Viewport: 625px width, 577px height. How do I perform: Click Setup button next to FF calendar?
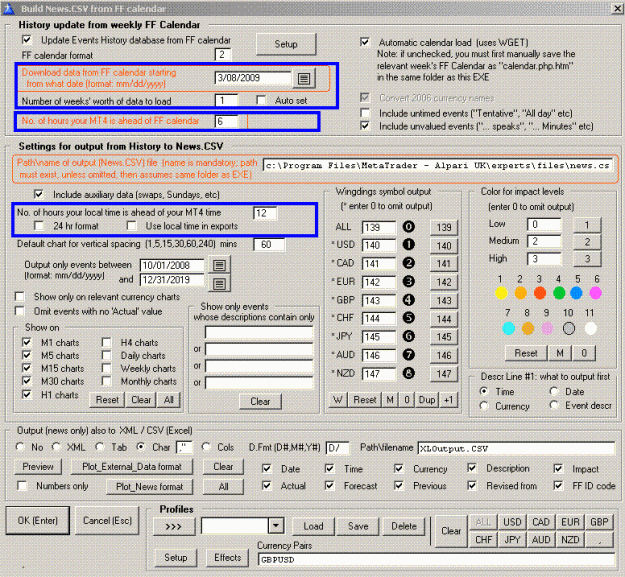(x=286, y=44)
